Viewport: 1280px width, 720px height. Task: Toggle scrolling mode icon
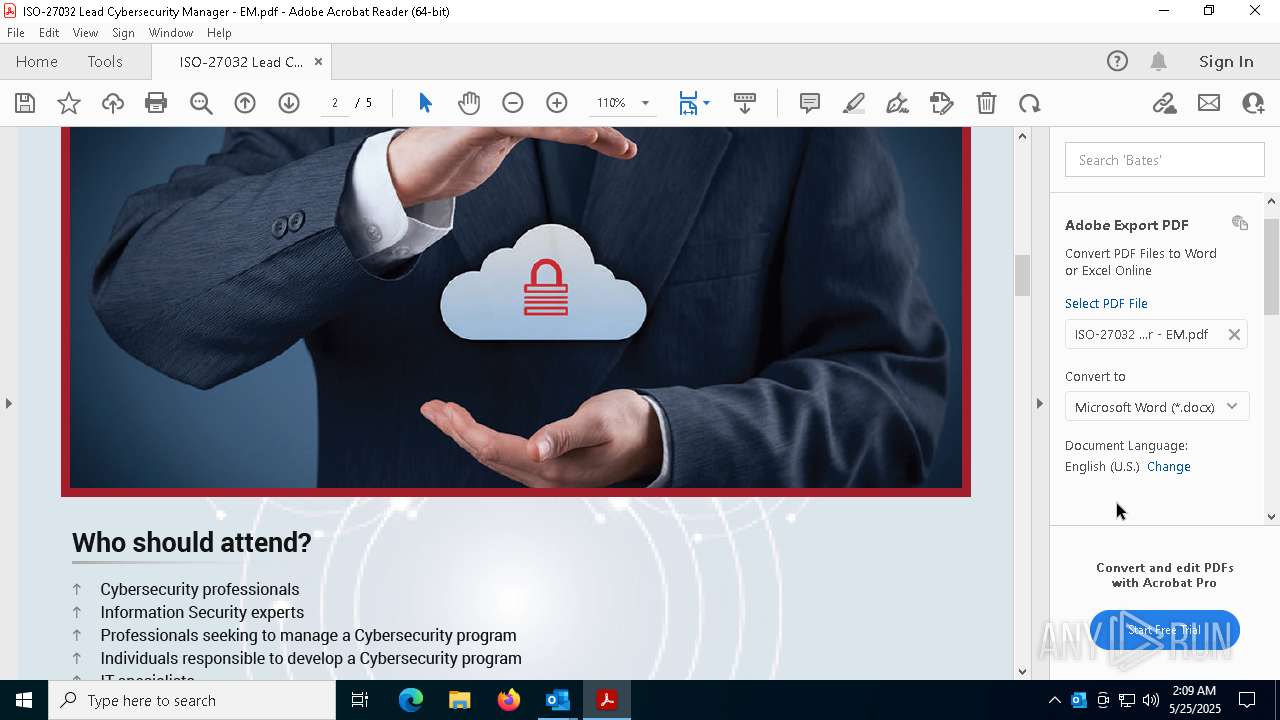745,103
